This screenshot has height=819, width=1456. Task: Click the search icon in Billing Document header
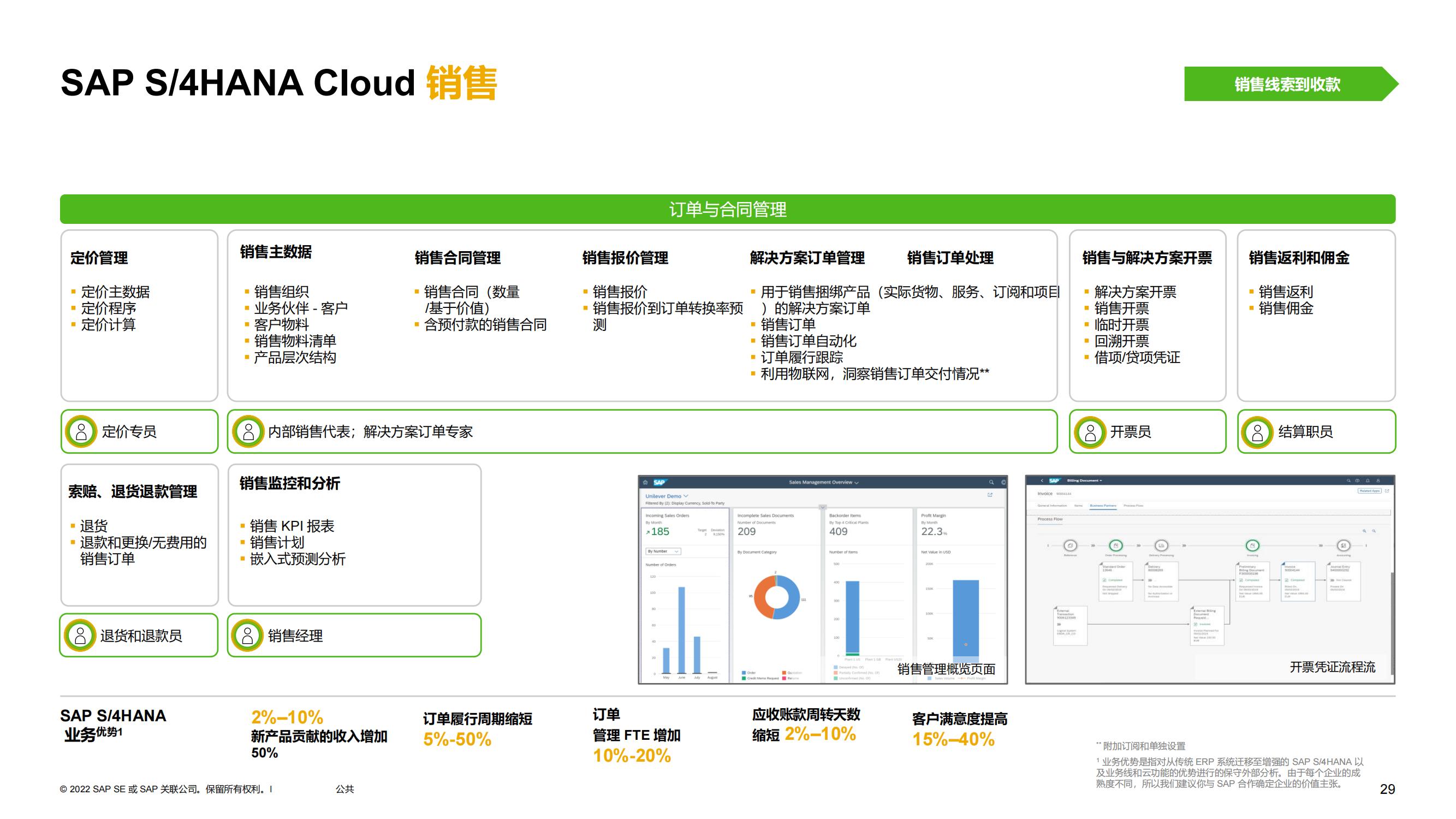click(x=1348, y=480)
